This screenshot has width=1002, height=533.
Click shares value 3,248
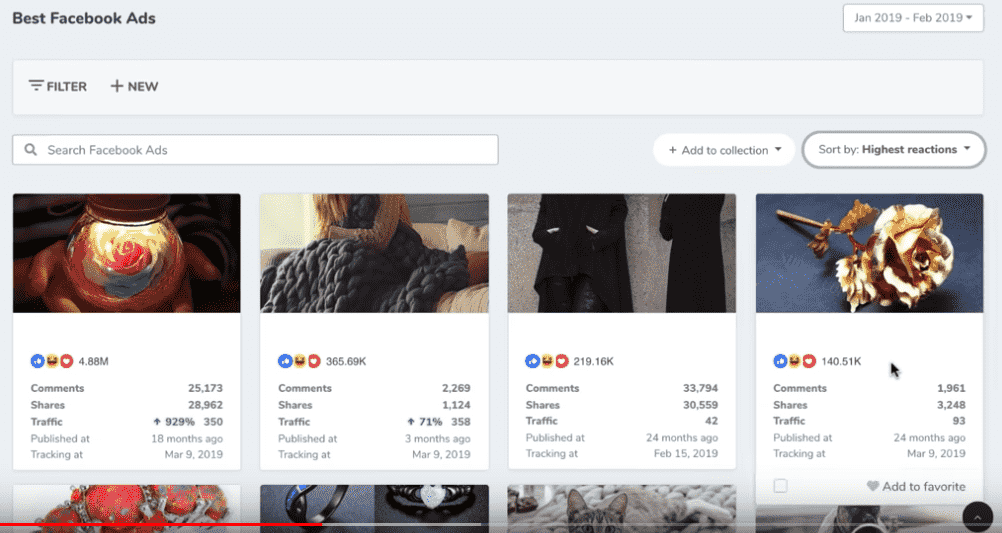(x=951, y=405)
